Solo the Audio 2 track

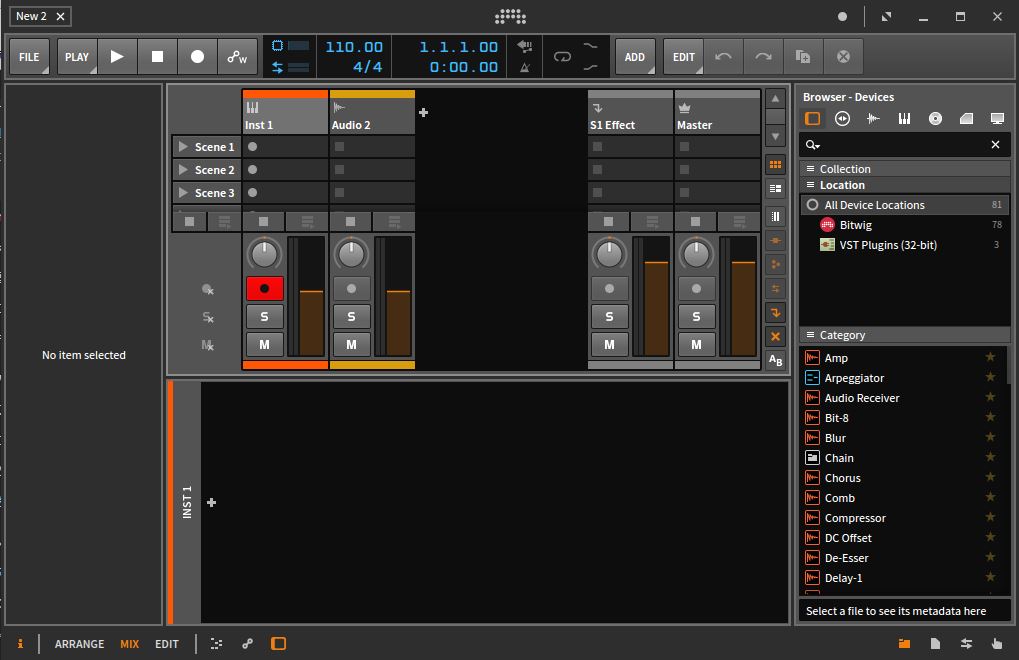click(x=352, y=316)
